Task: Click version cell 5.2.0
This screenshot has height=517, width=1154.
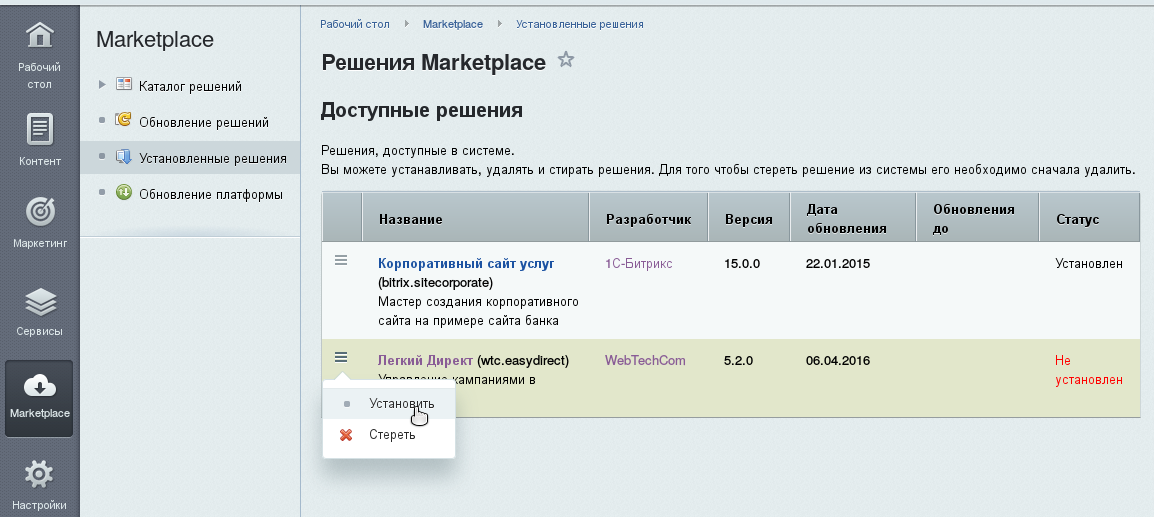Action: pyautogui.click(x=739, y=360)
